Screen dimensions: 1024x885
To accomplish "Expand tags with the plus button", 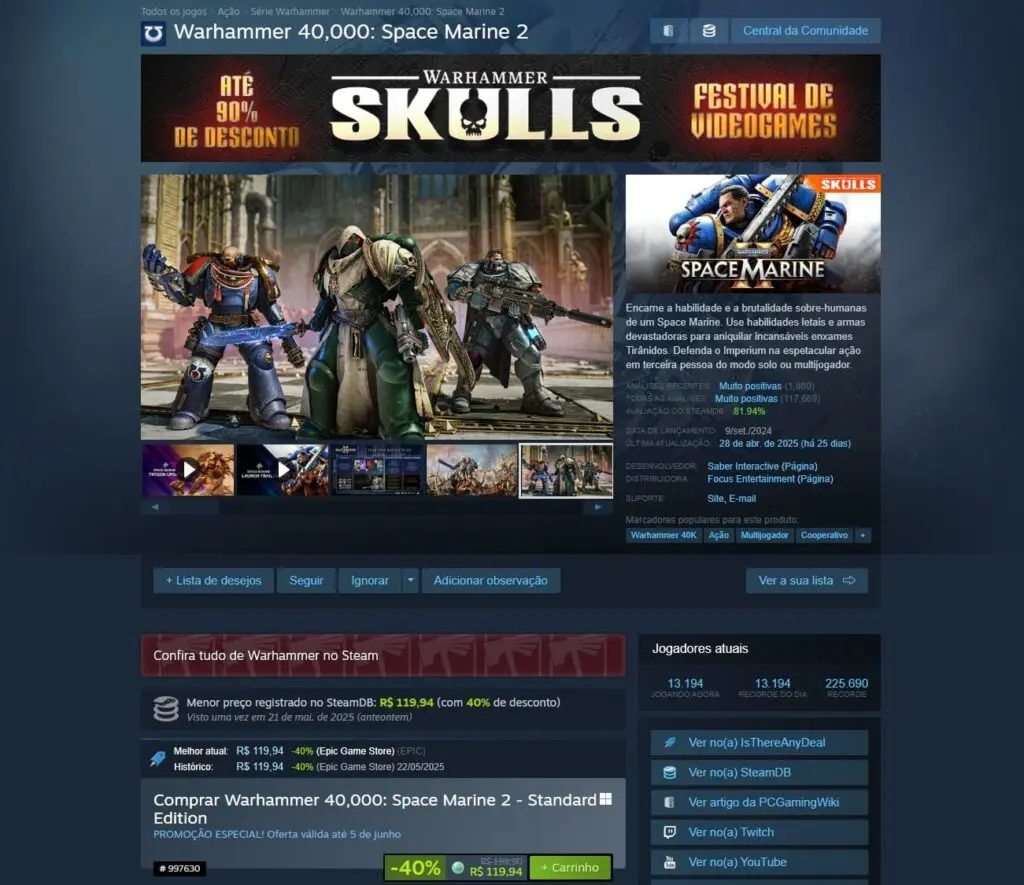I will pos(863,535).
